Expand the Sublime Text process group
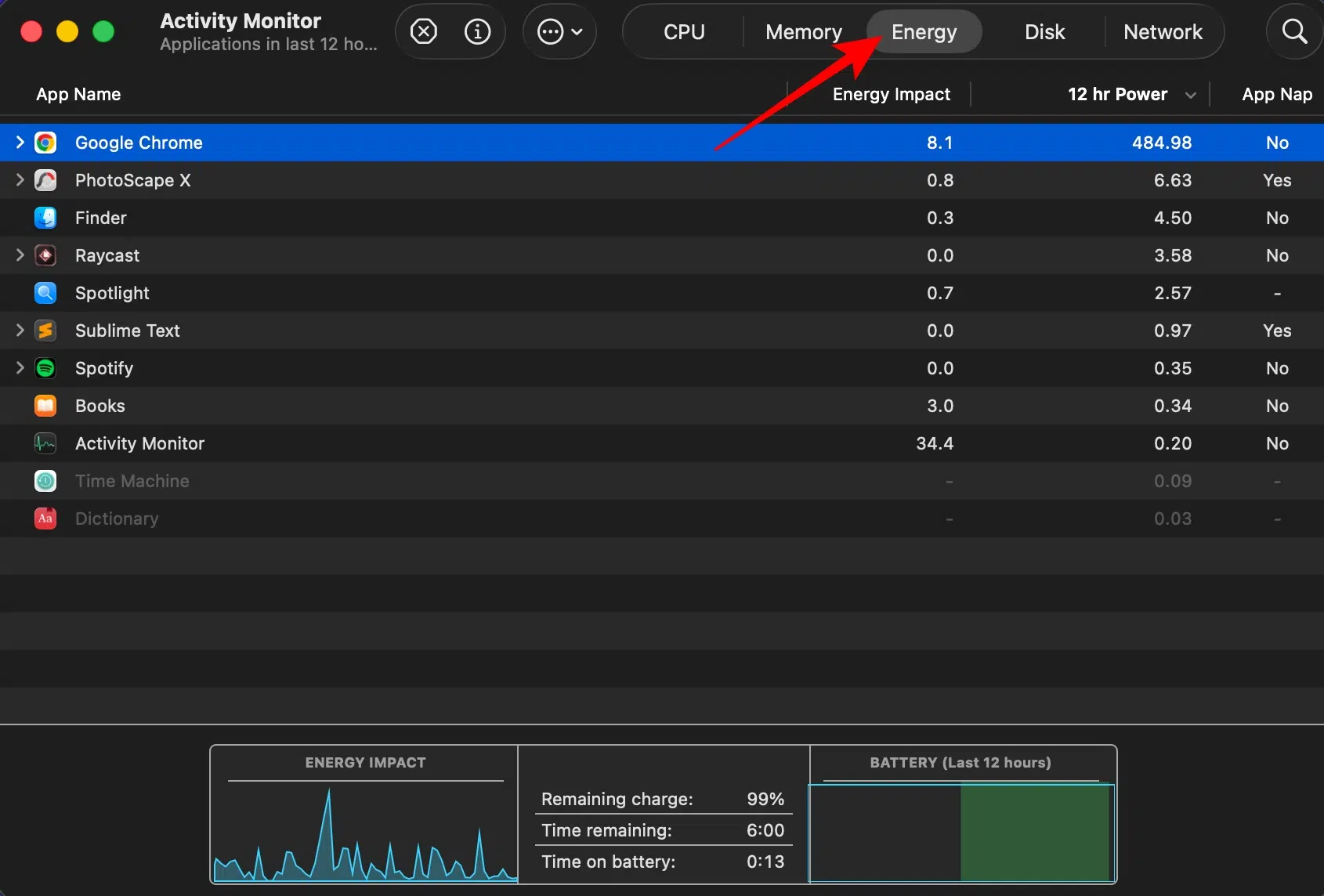Viewport: 1324px width, 896px height. point(20,331)
